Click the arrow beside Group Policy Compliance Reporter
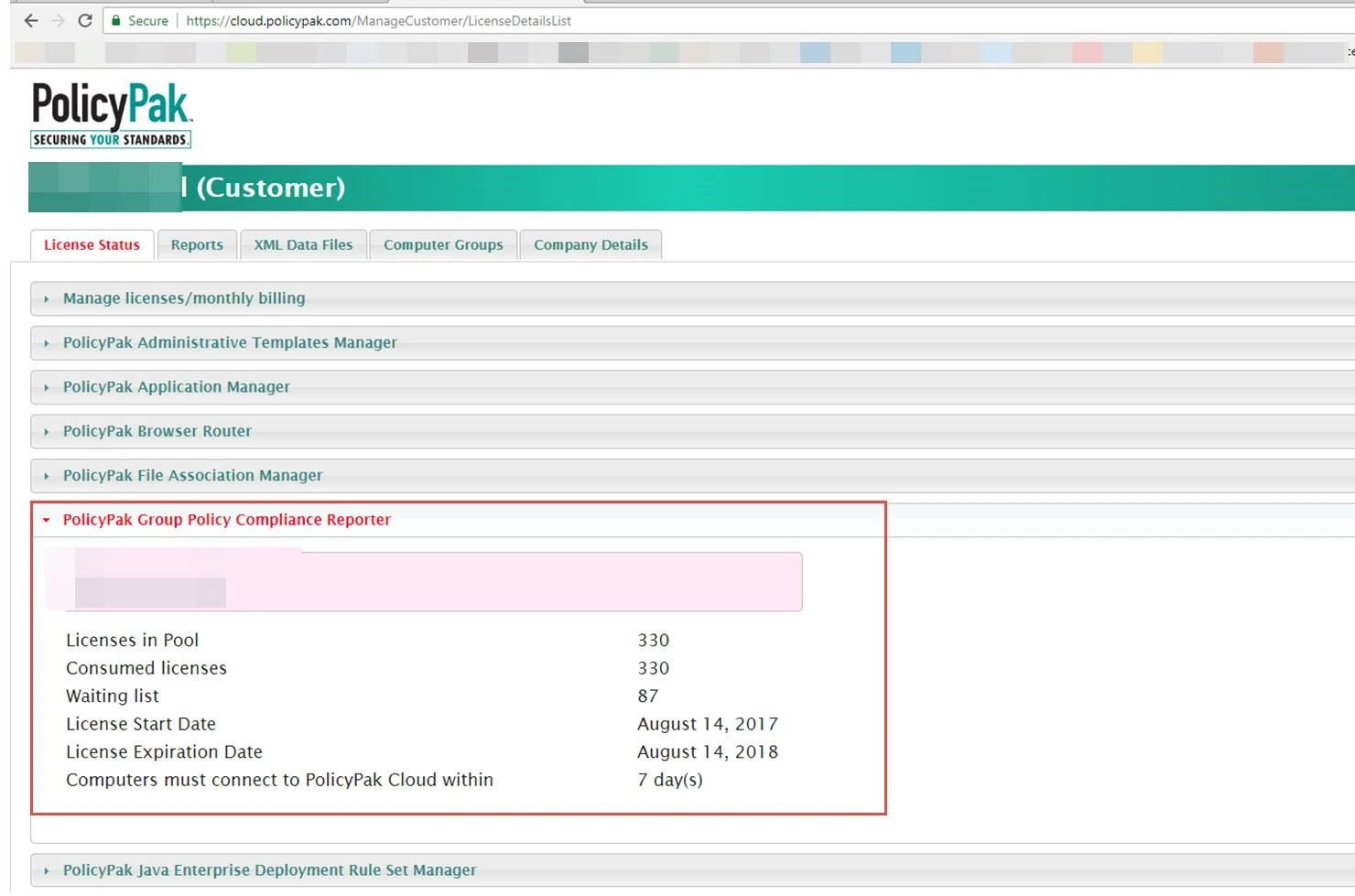This screenshot has height=896, width=1355. point(47,520)
